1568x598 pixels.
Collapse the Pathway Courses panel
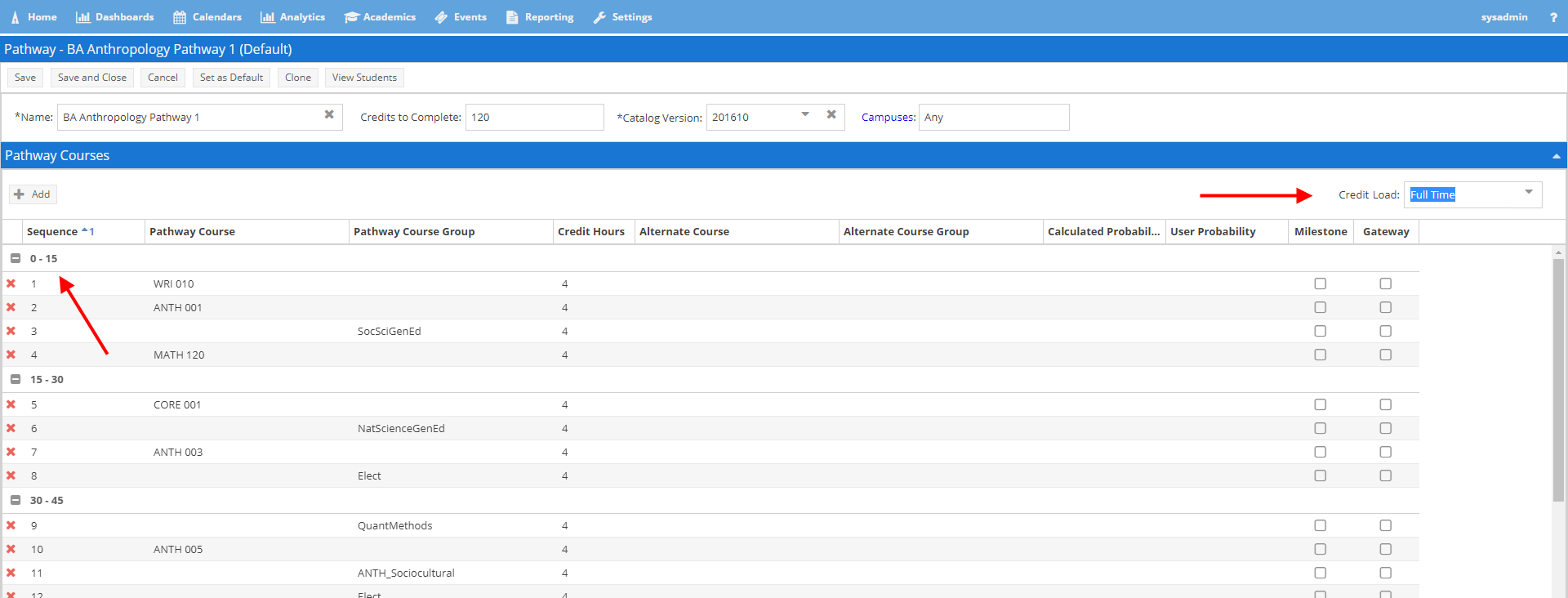[1556, 156]
